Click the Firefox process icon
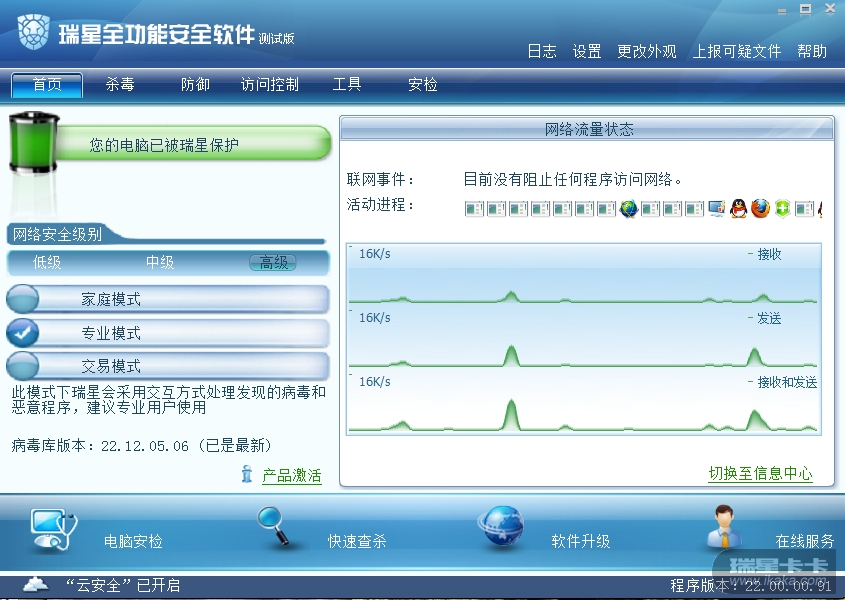 [760, 209]
